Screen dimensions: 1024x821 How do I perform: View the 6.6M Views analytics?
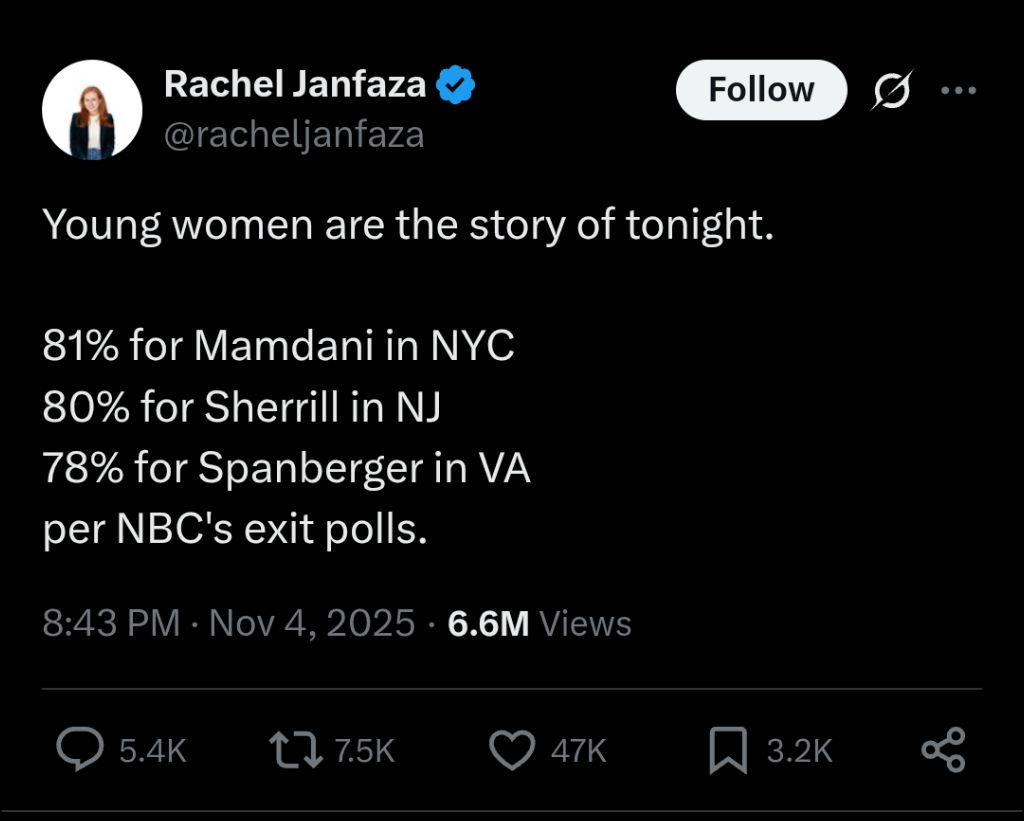(x=540, y=623)
